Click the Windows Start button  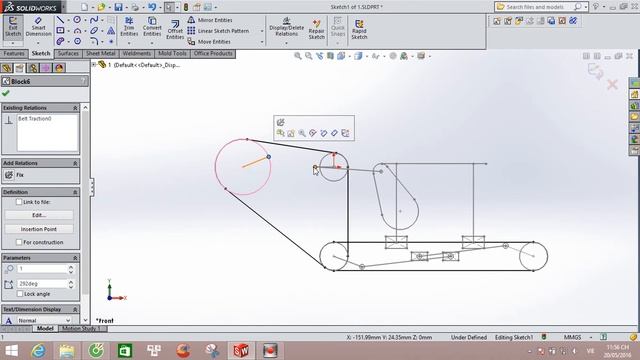point(11,351)
